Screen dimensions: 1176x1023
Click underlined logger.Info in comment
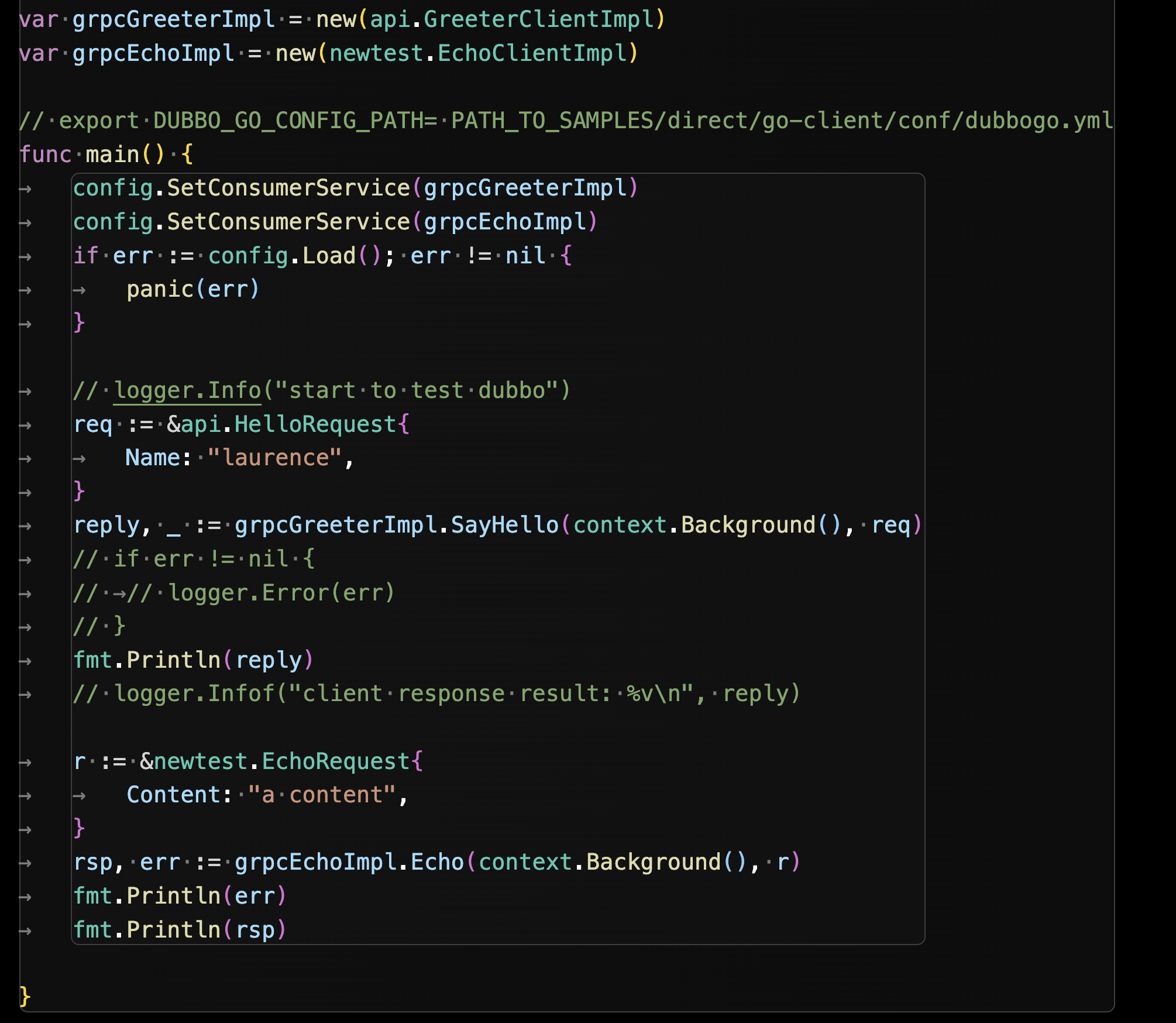click(x=187, y=390)
